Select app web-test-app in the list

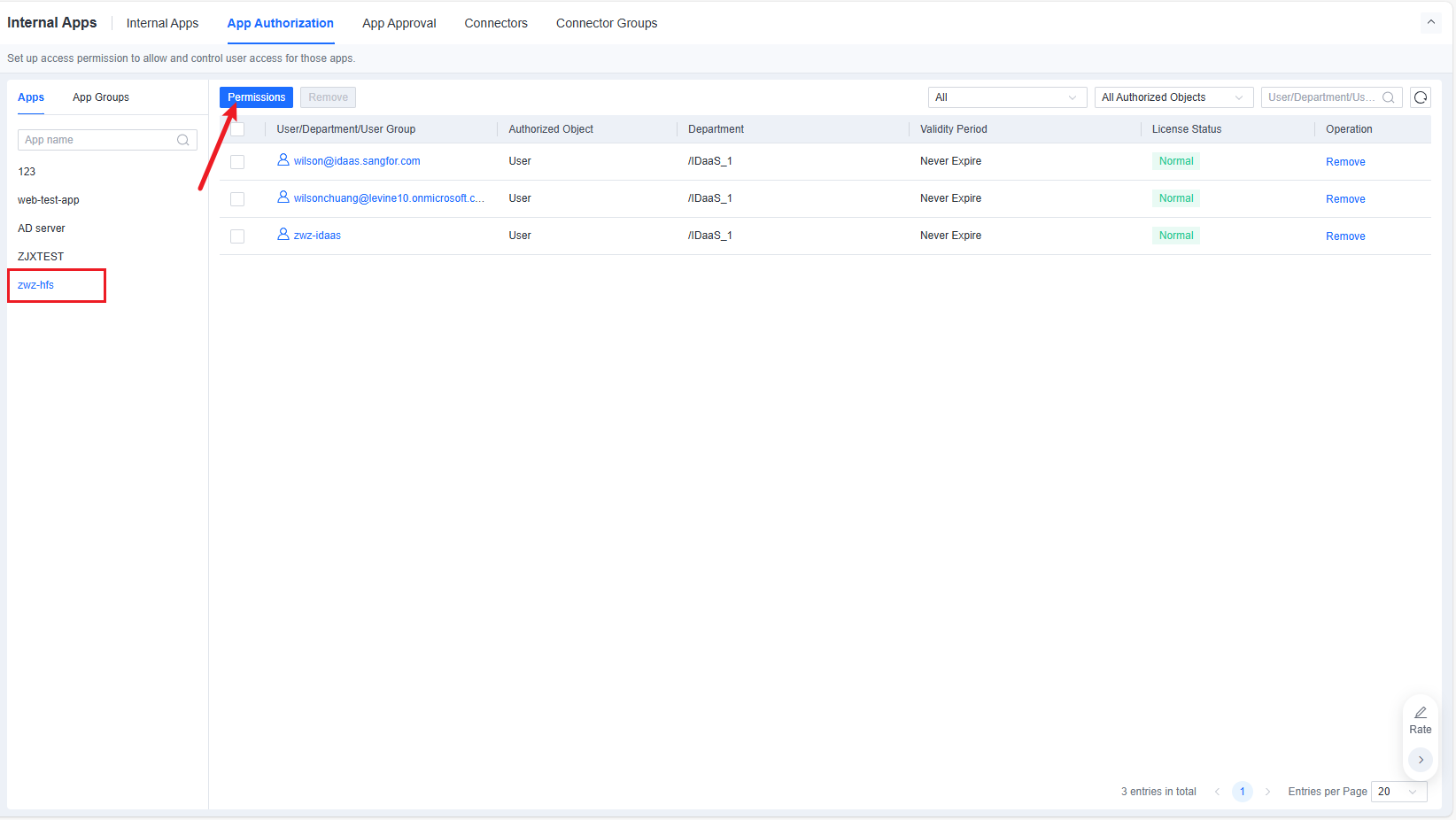tap(49, 200)
